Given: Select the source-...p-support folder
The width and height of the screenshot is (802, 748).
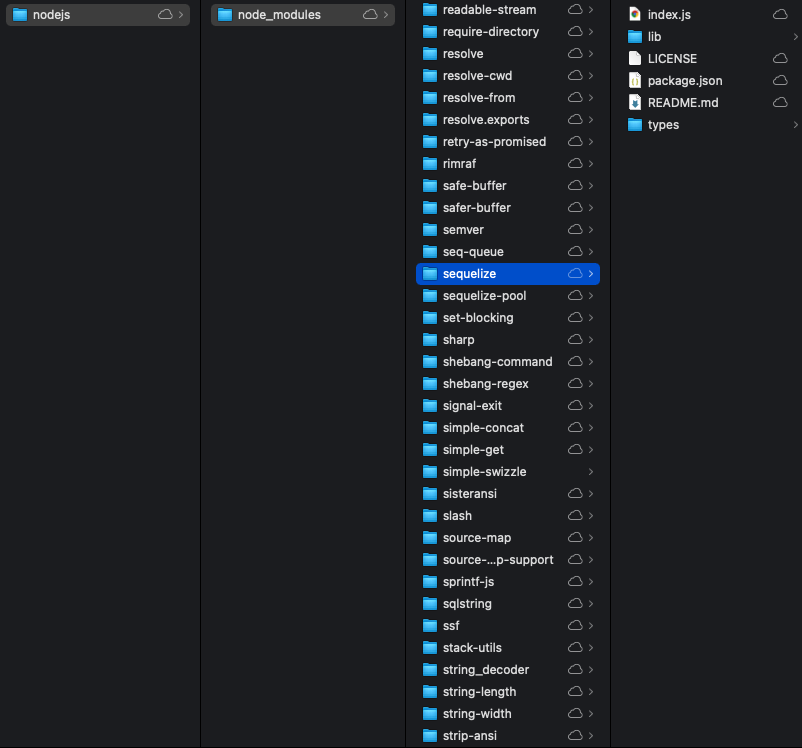Looking at the screenshot, I should (x=508, y=560).
